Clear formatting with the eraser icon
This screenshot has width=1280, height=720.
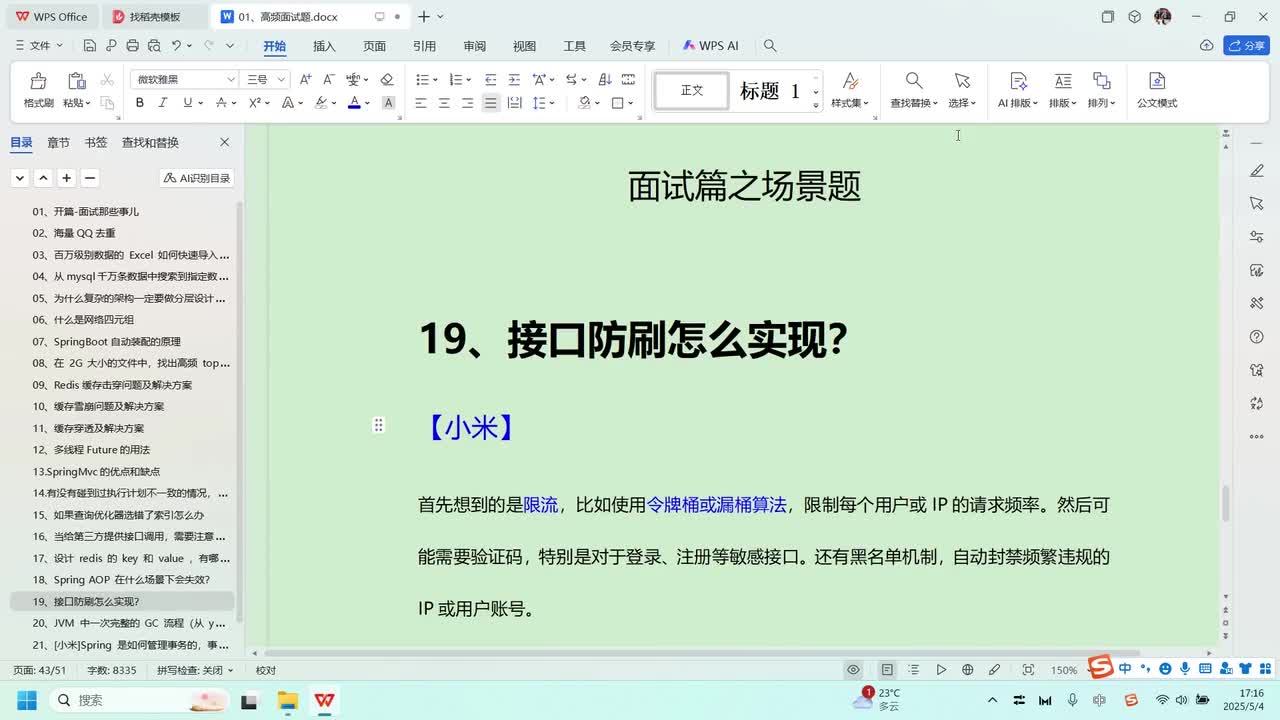click(x=387, y=79)
